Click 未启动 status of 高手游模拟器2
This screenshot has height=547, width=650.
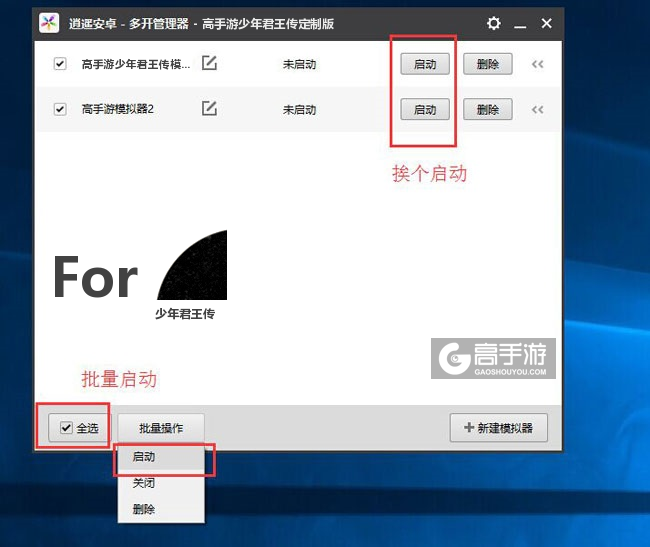click(299, 110)
